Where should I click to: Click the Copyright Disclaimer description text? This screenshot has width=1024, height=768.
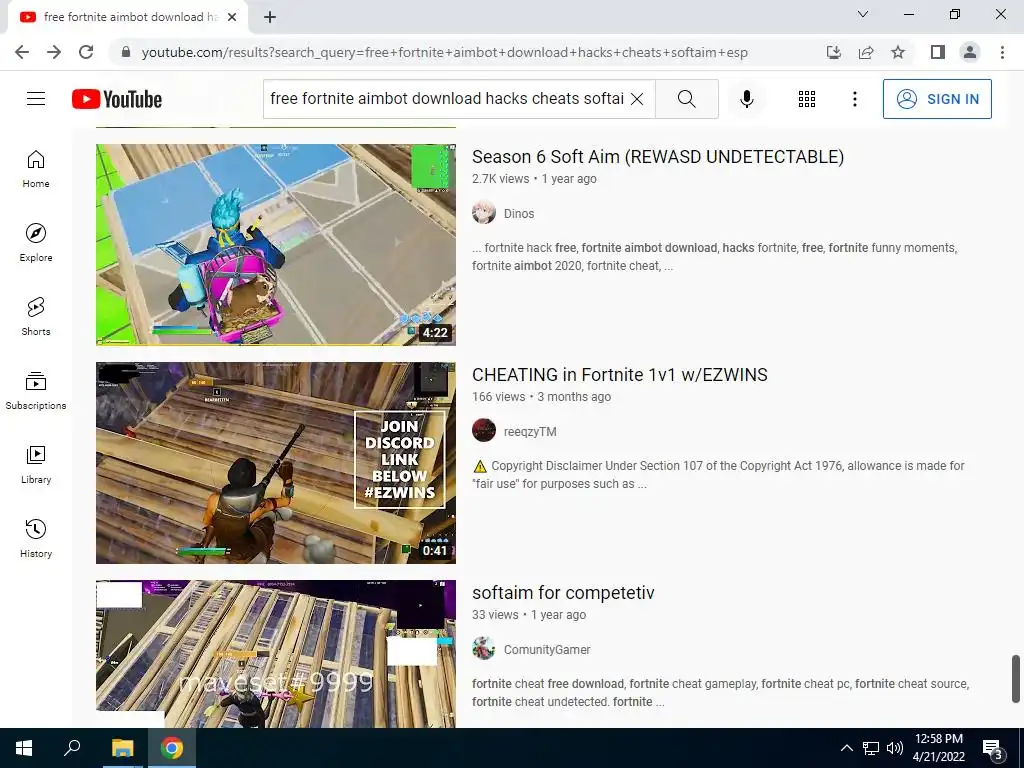pyautogui.click(x=718, y=475)
